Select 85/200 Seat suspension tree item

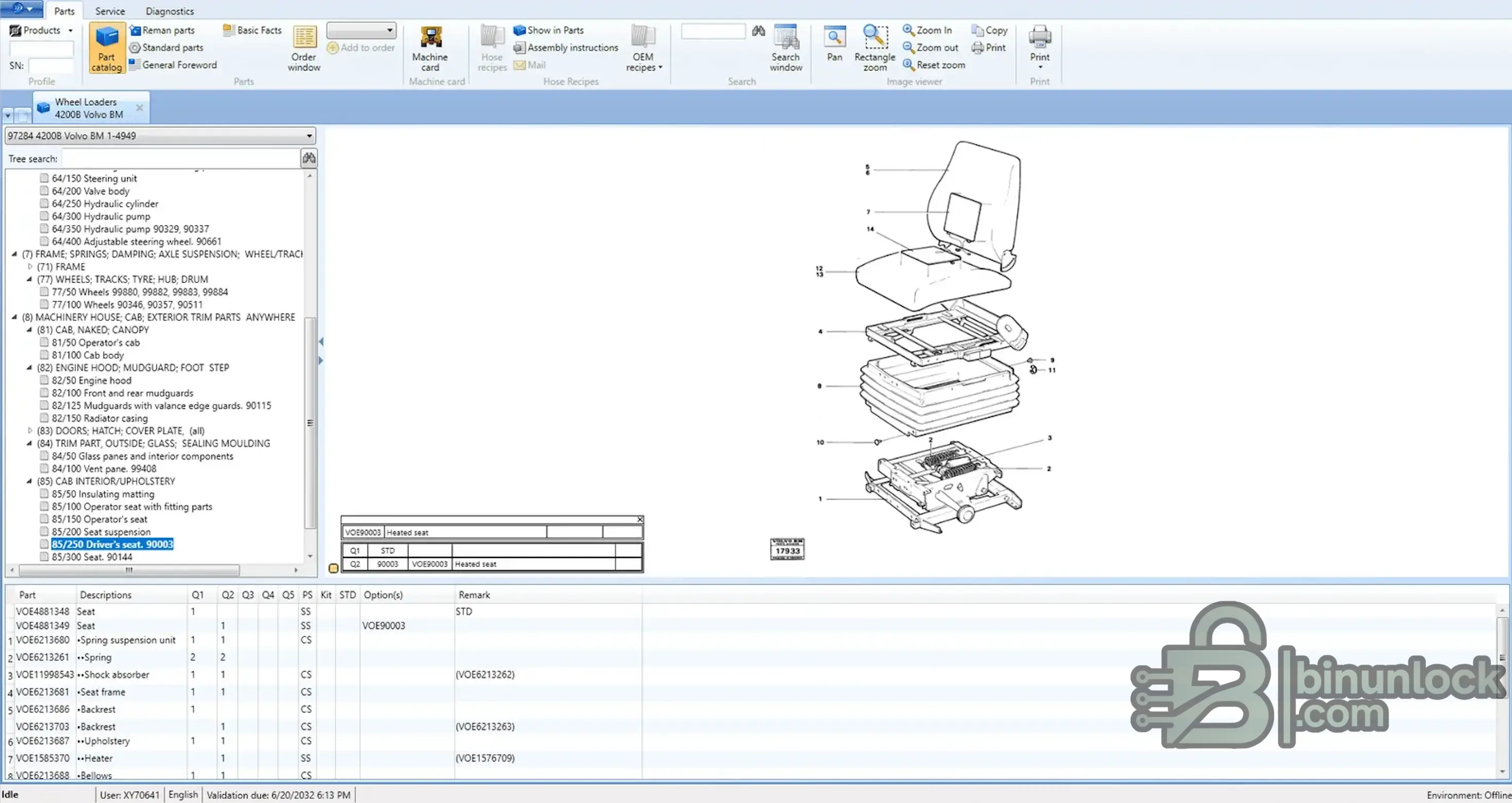[x=101, y=532]
